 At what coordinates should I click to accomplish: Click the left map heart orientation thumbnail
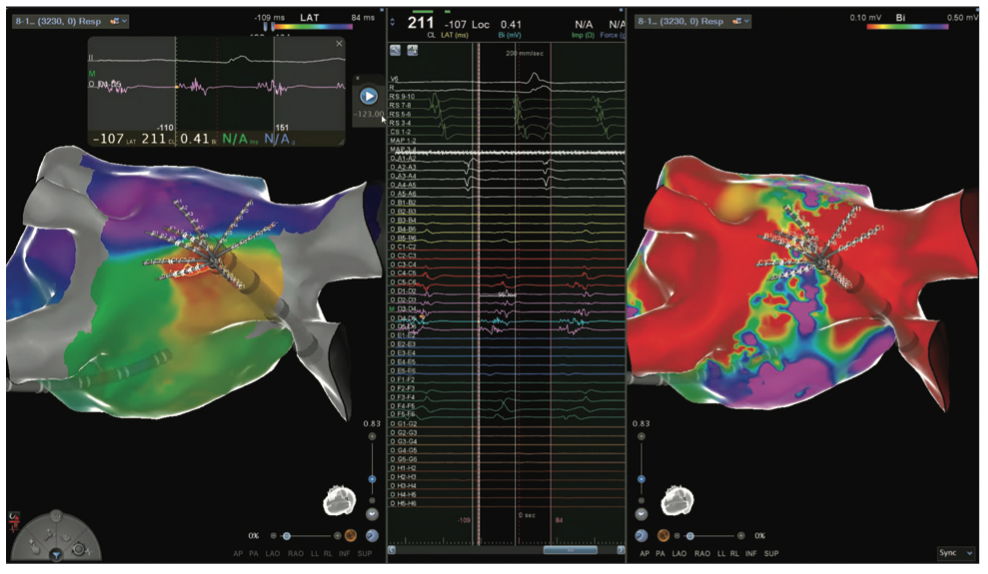(340, 501)
